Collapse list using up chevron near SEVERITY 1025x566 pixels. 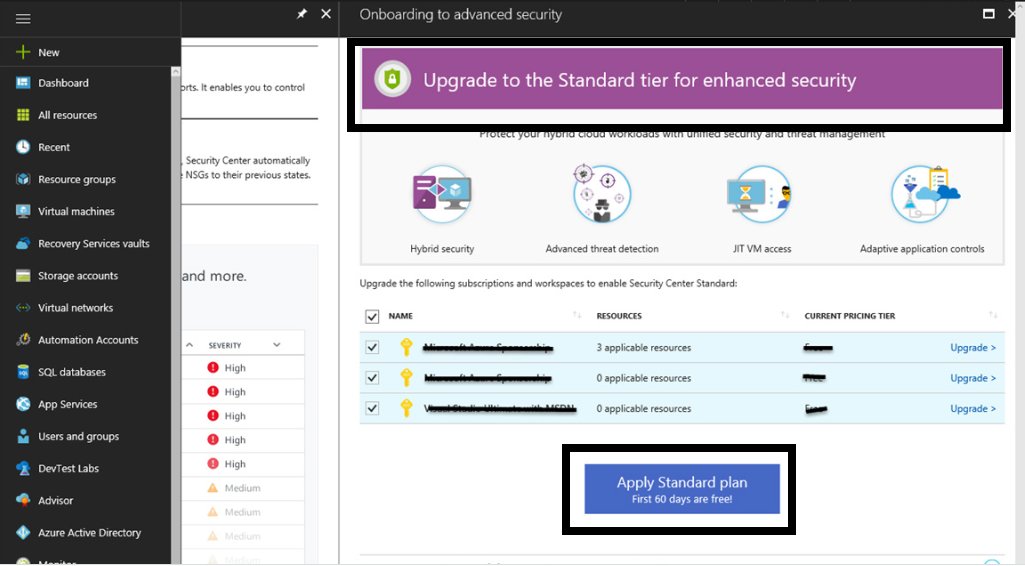coord(190,344)
